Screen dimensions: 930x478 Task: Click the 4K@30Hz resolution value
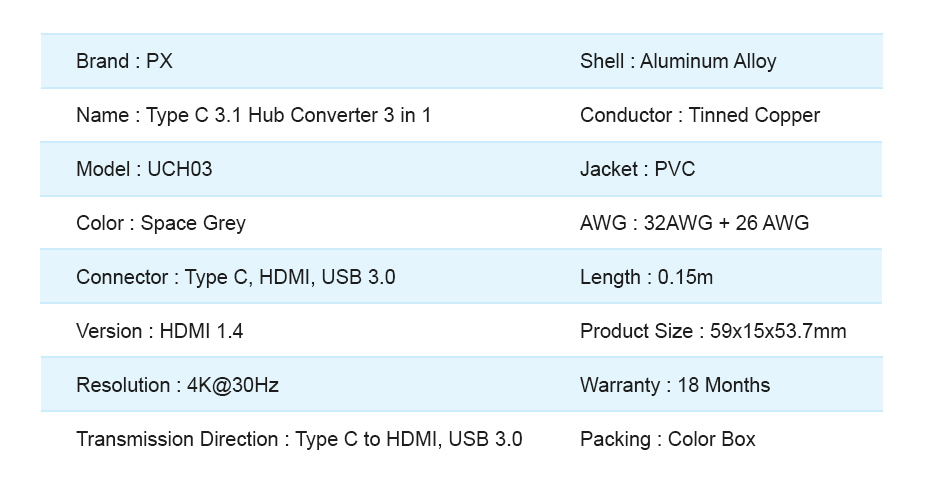(233, 385)
